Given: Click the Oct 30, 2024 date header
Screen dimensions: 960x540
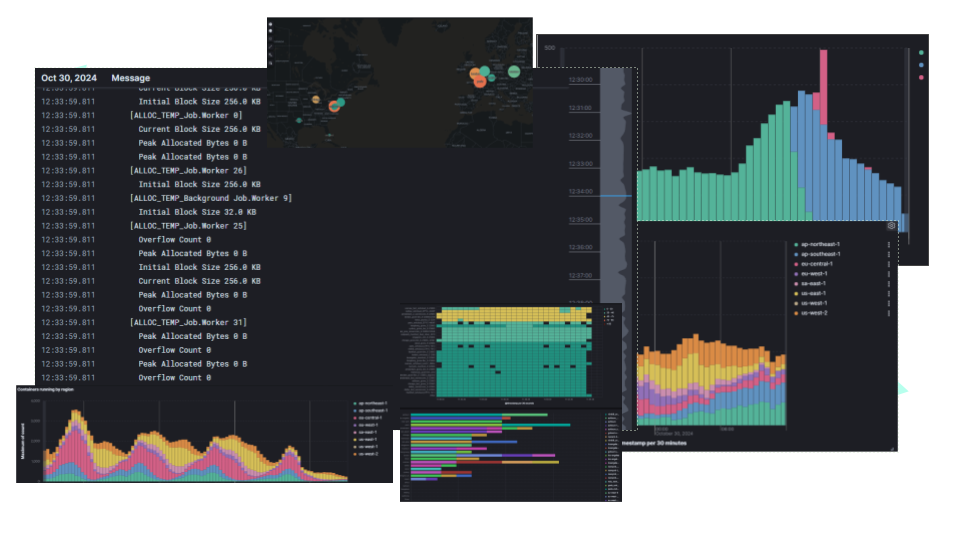Looking at the screenshot, I should (69, 78).
